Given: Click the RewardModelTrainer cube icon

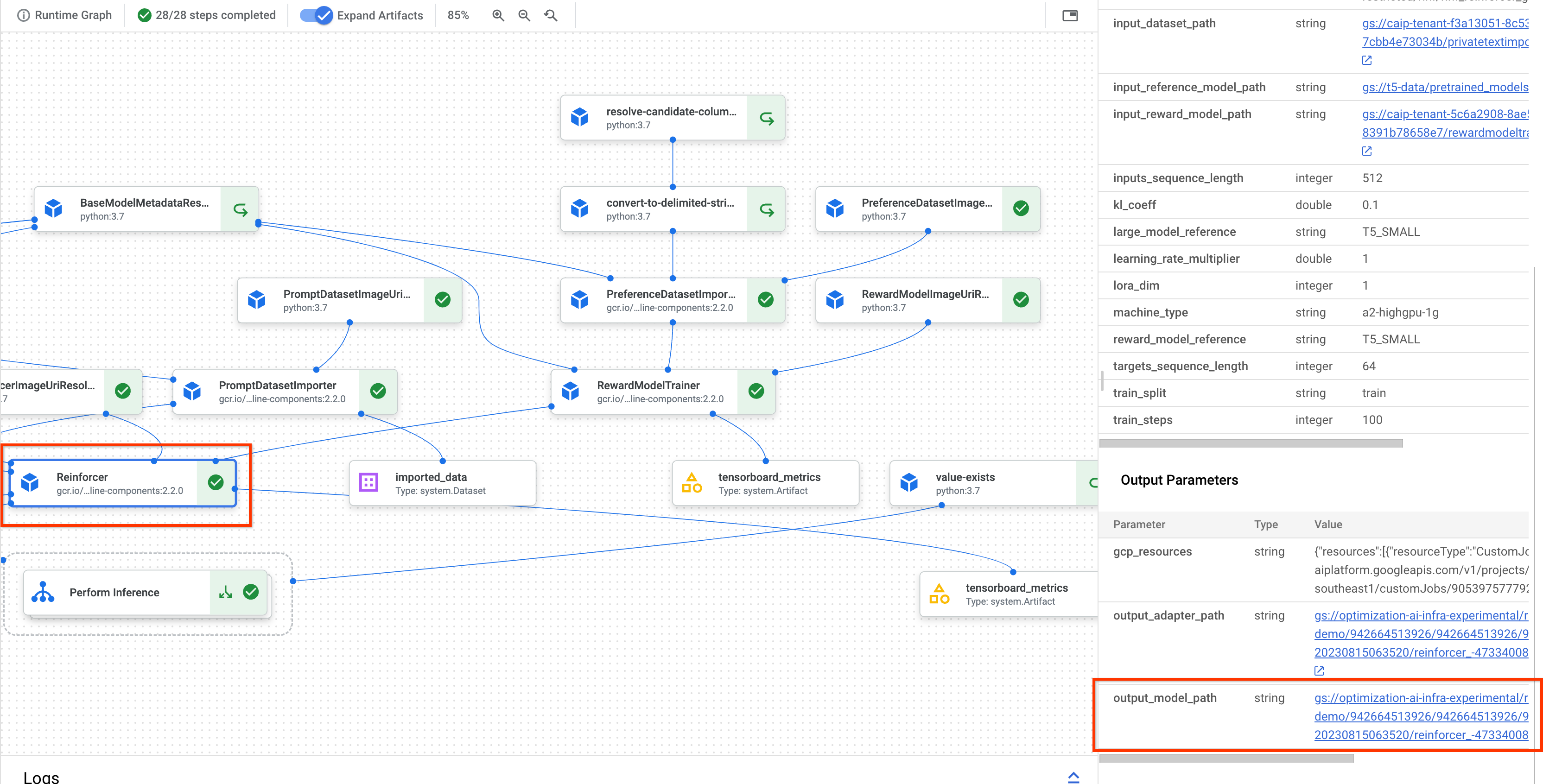Looking at the screenshot, I should point(570,391).
